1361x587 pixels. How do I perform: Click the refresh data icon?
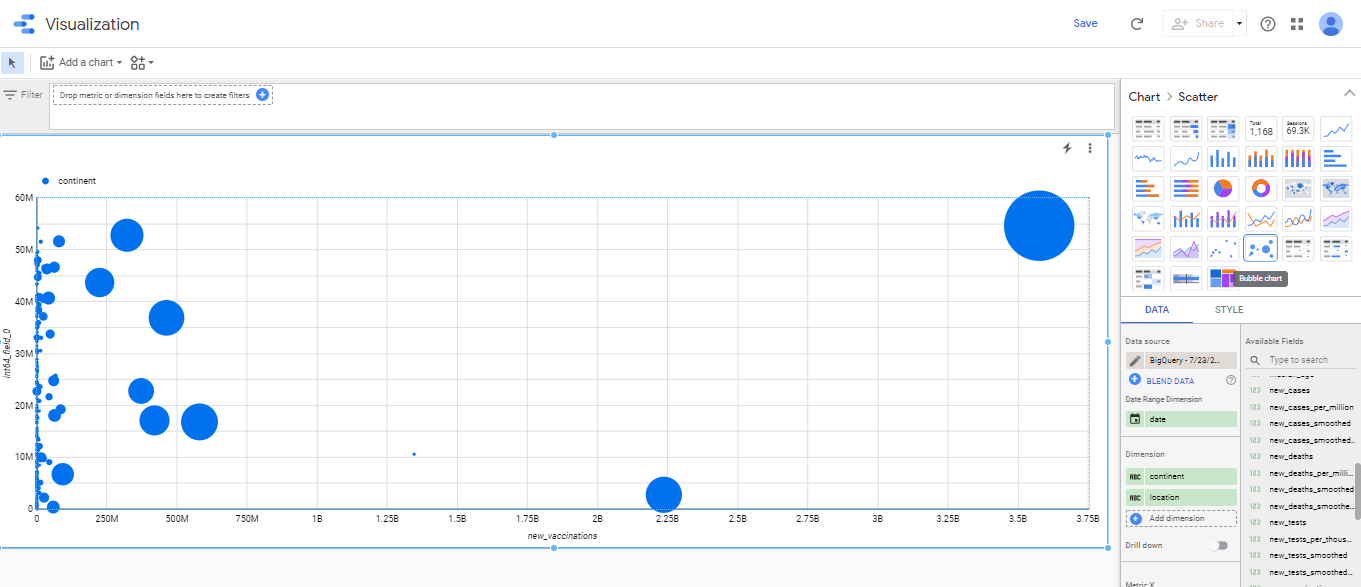[1137, 24]
